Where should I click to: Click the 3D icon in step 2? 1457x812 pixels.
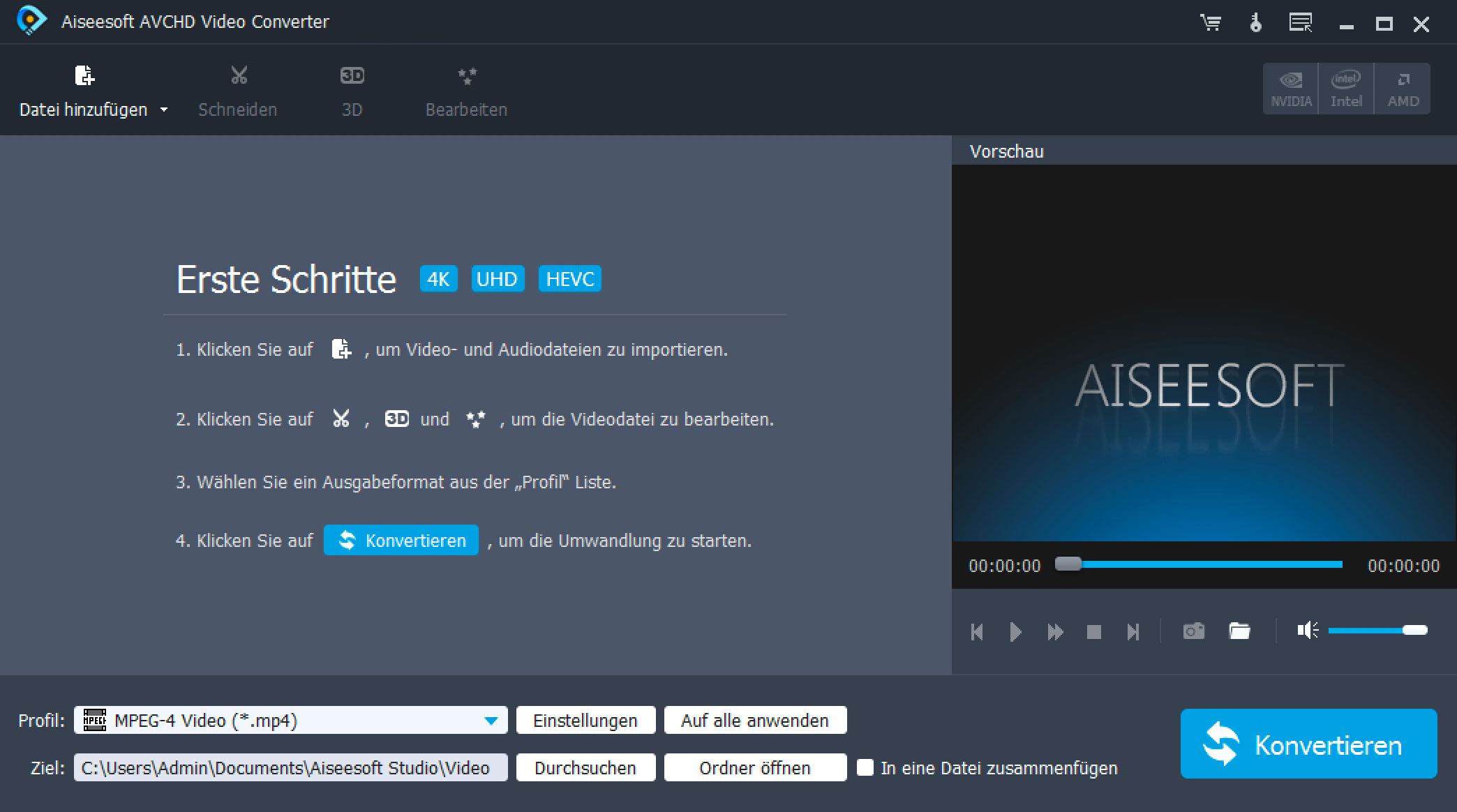(397, 419)
